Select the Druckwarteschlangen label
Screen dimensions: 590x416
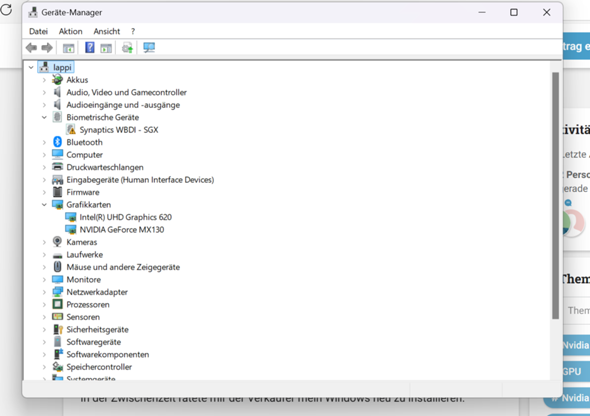coord(105,167)
